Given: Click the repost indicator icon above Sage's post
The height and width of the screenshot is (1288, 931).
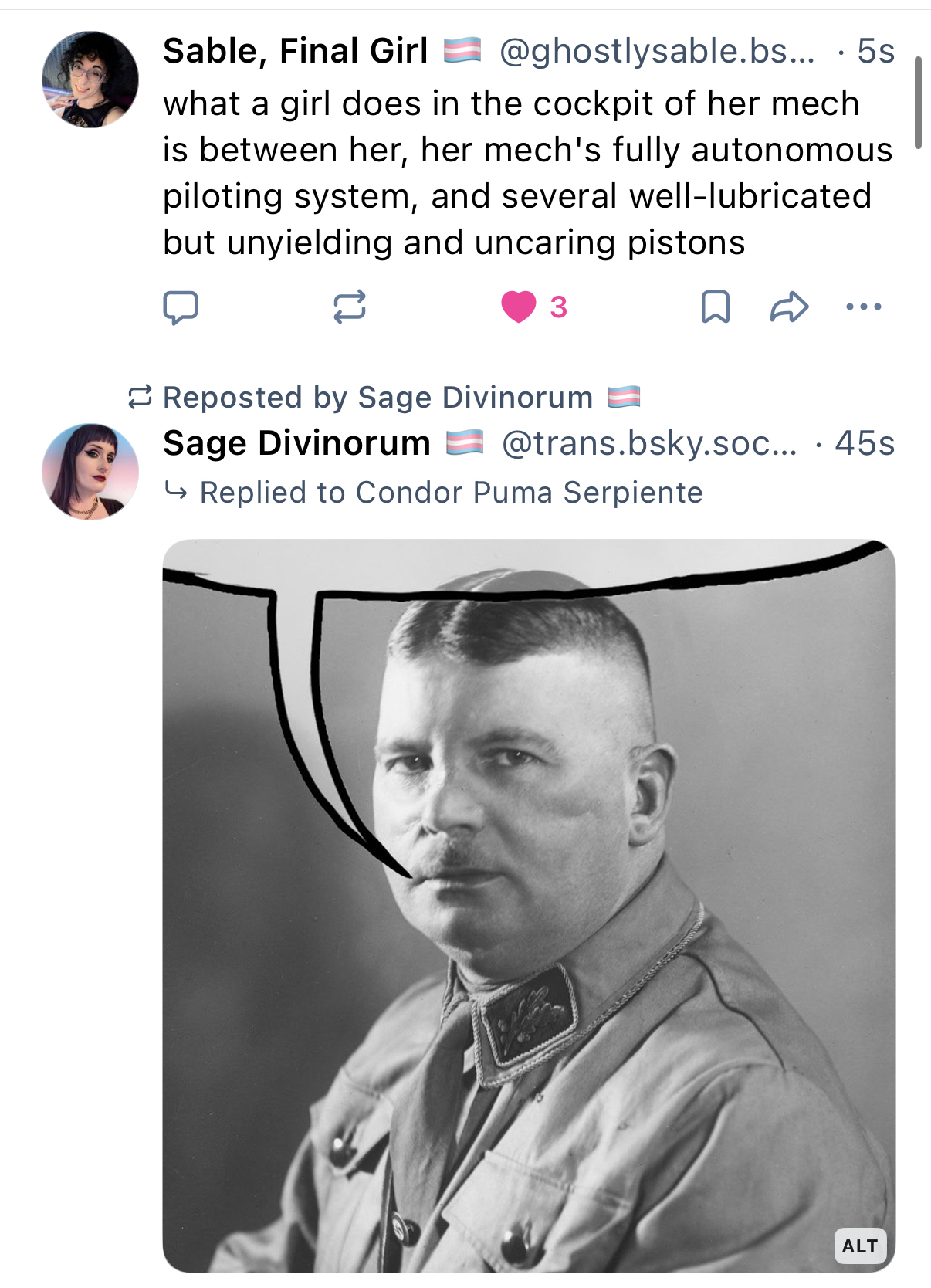Looking at the screenshot, I should click(140, 398).
